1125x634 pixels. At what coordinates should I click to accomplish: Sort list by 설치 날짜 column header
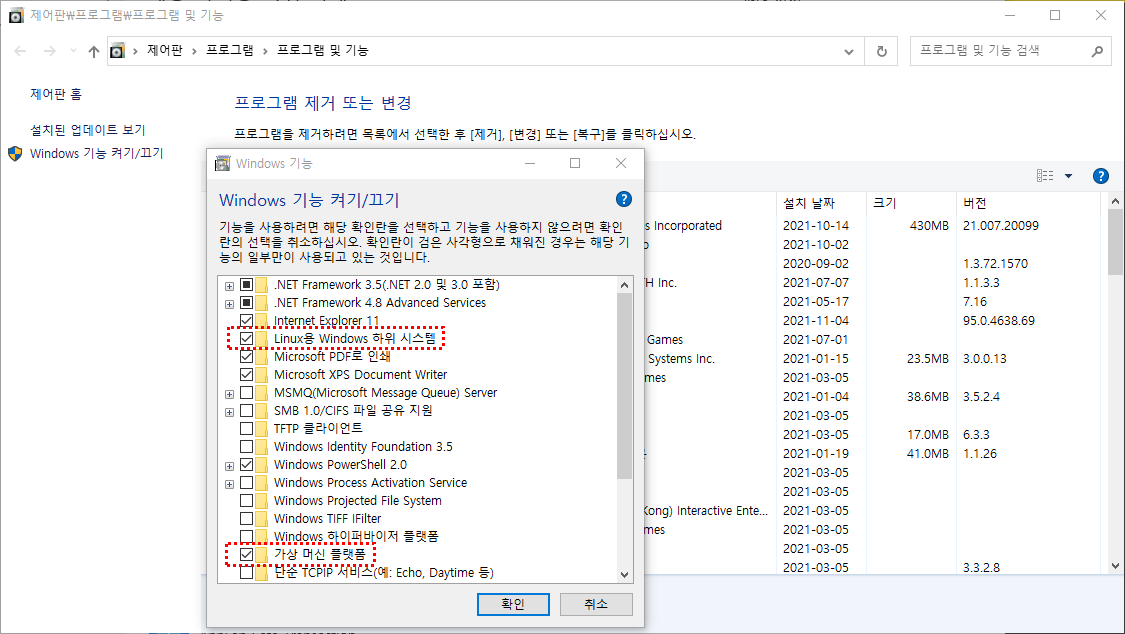click(x=808, y=202)
